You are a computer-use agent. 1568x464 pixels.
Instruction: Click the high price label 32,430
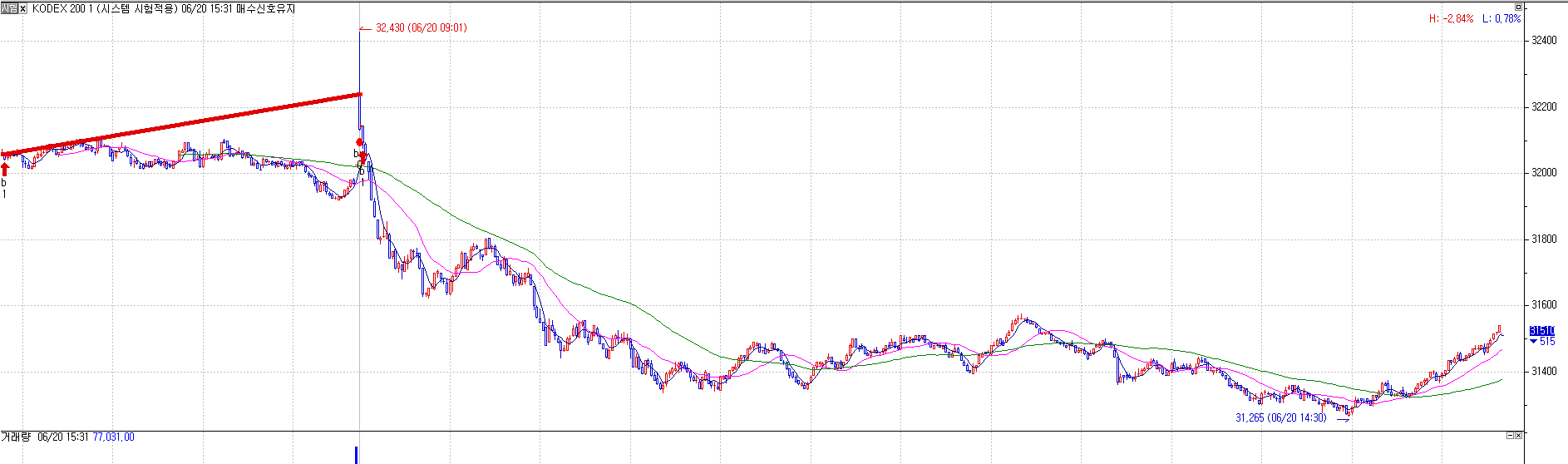pyautogui.click(x=421, y=27)
